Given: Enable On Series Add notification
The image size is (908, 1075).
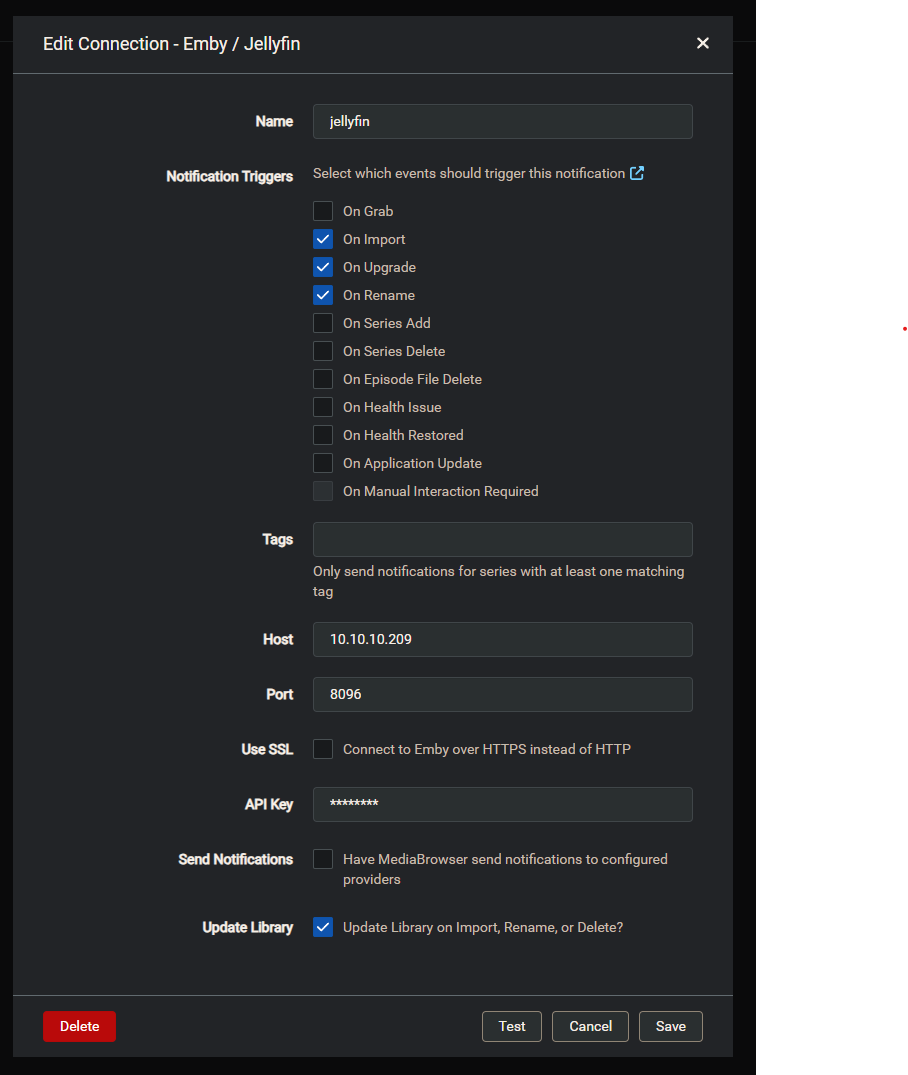Looking at the screenshot, I should pos(323,323).
